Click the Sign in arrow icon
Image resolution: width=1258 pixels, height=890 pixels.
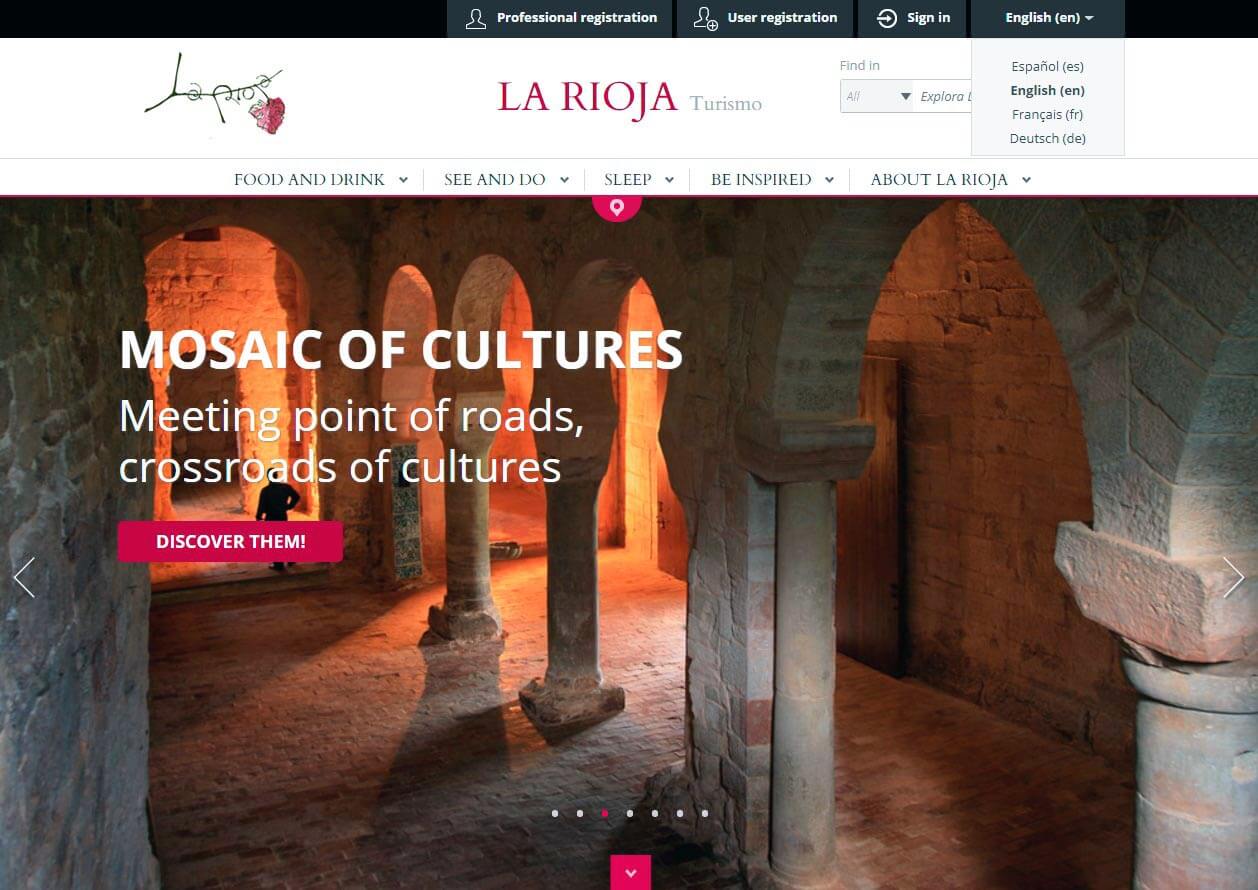(x=886, y=18)
